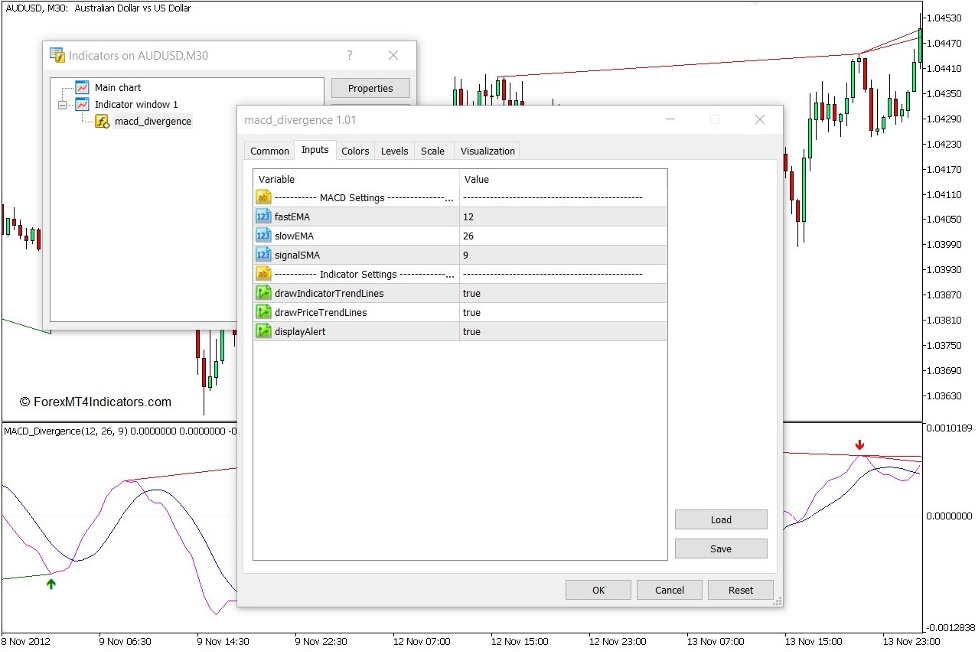Click the green boolean icon beside displayAlert
977x652 pixels.
[x=262, y=331]
